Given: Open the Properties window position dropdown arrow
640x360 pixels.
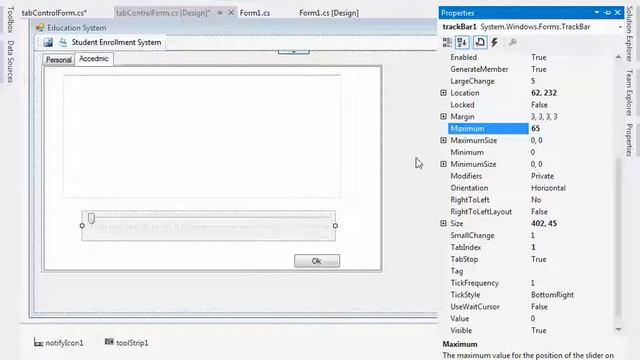Looking at the screenshot, I should click(597, 13).
